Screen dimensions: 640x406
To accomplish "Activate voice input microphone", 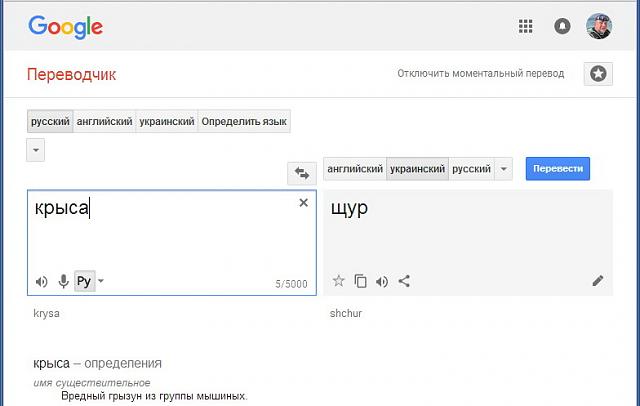I will pyautogui.click(x=63, y=281).
